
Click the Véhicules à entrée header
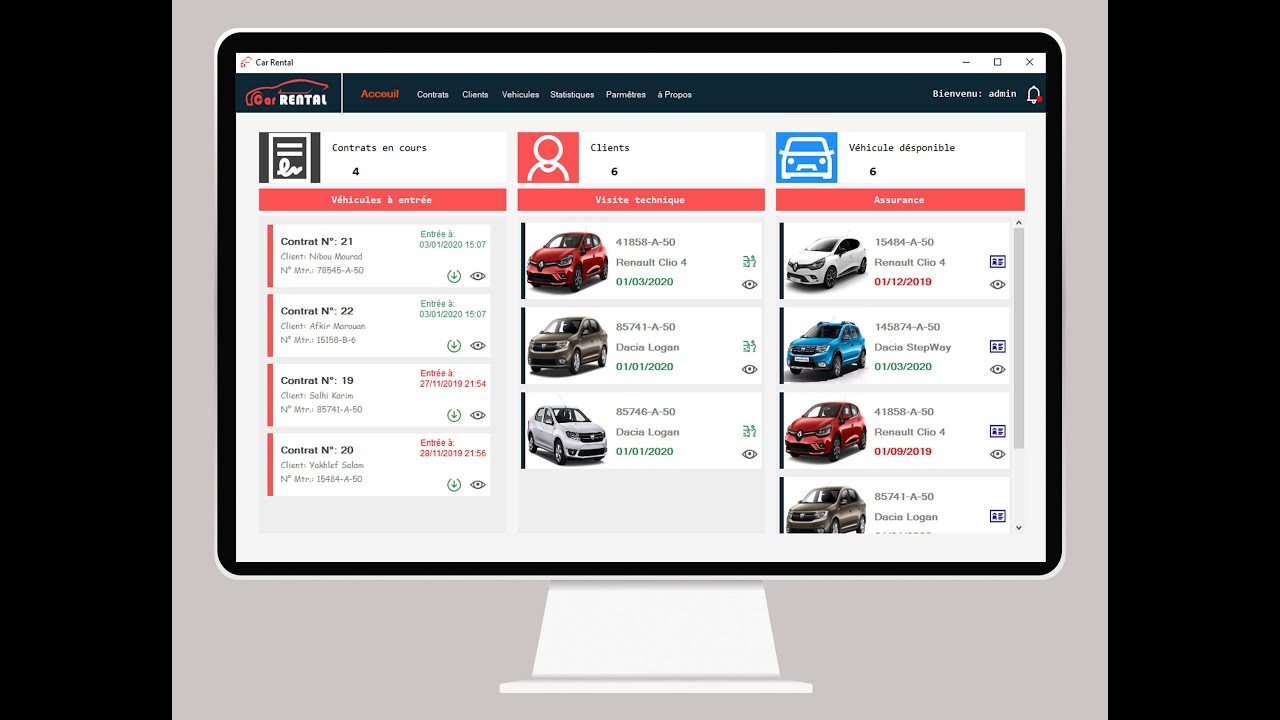382,200
